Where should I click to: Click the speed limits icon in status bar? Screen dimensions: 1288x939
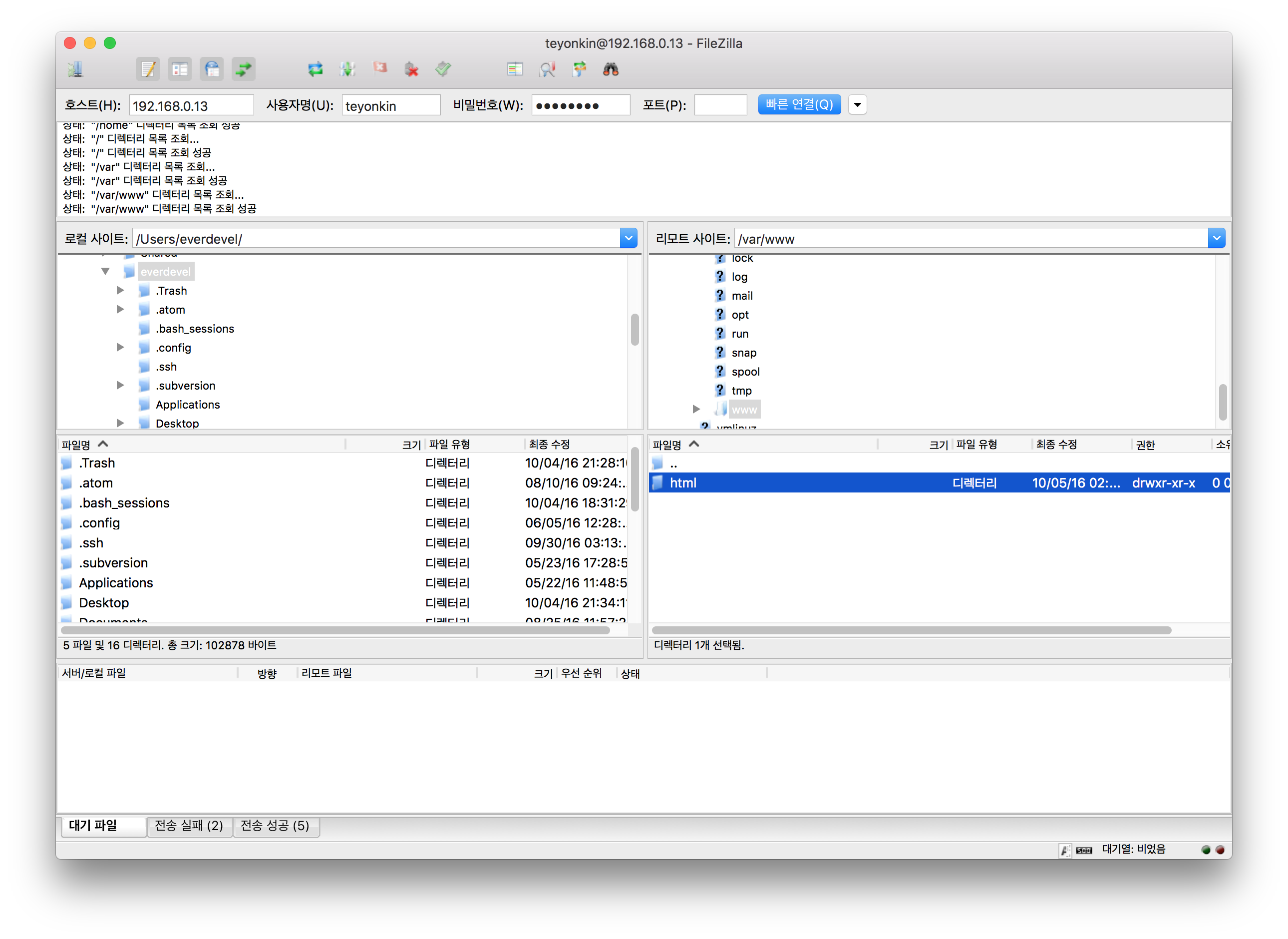click(1084, 850)
